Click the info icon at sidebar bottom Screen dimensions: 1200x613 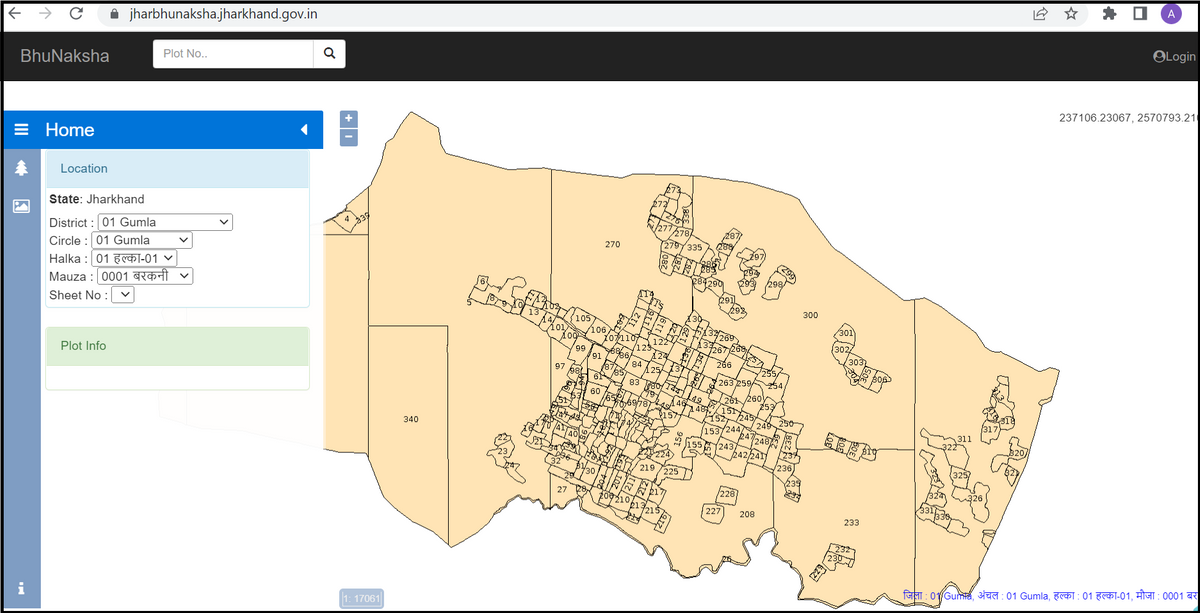21,588
